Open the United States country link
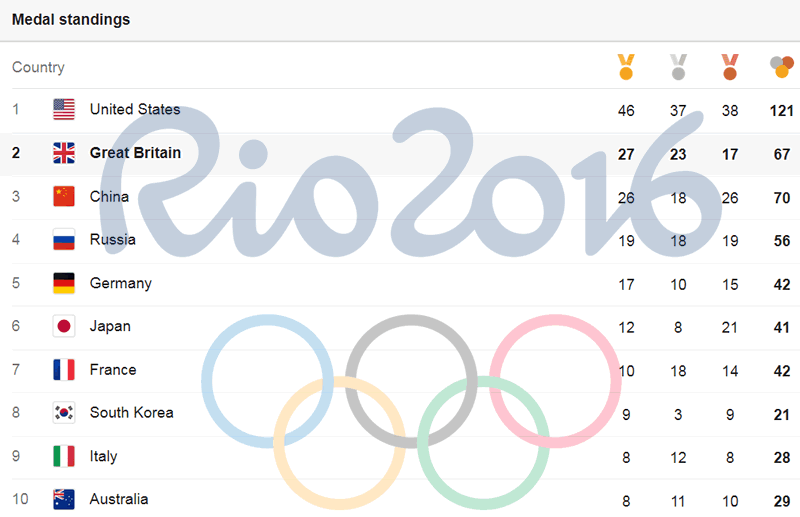The width and height of the screenshot is (800, 517). pyautogui.click(x=135, y=110)
